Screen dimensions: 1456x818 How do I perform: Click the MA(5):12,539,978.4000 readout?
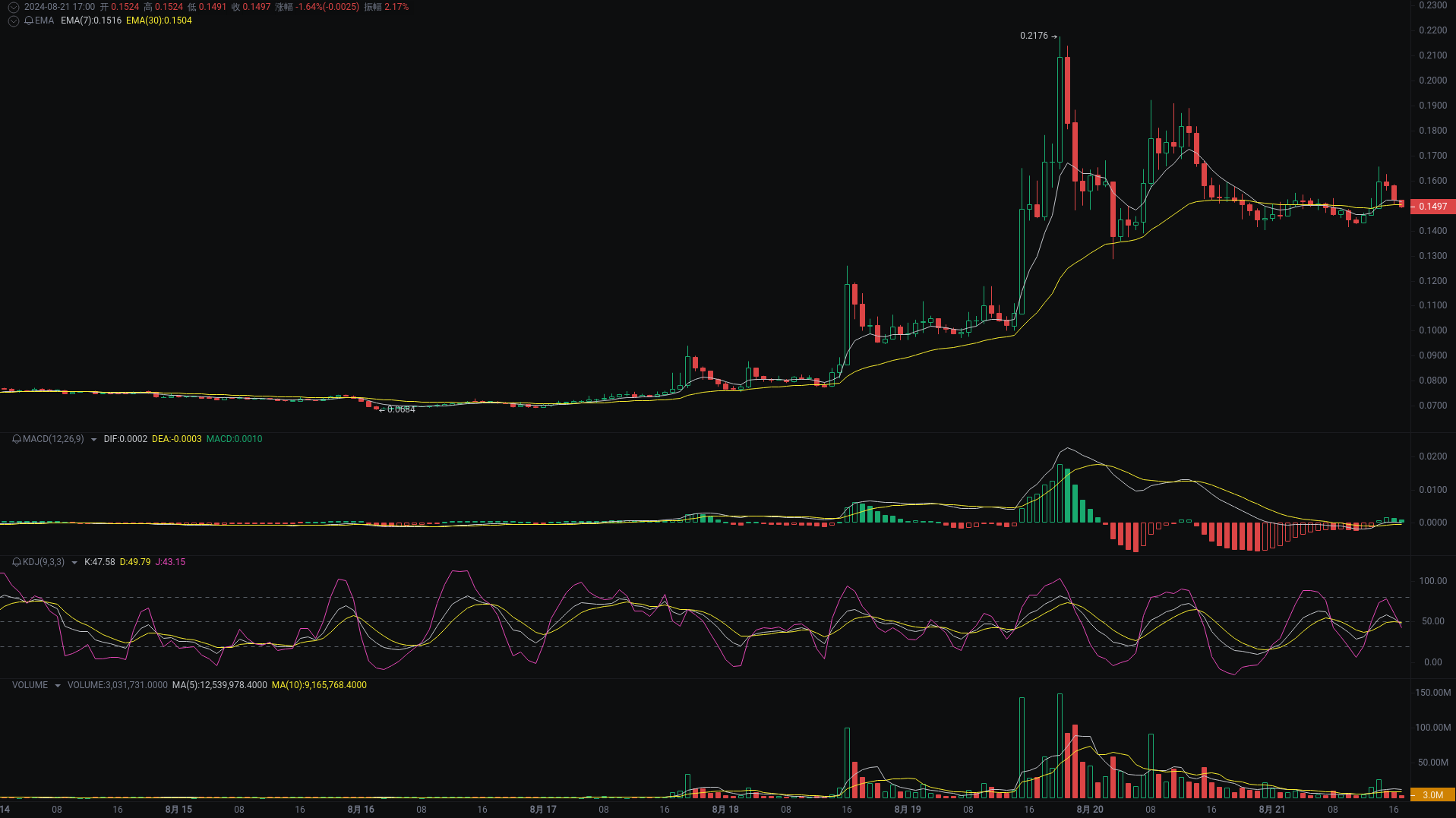tap(220, 685)
